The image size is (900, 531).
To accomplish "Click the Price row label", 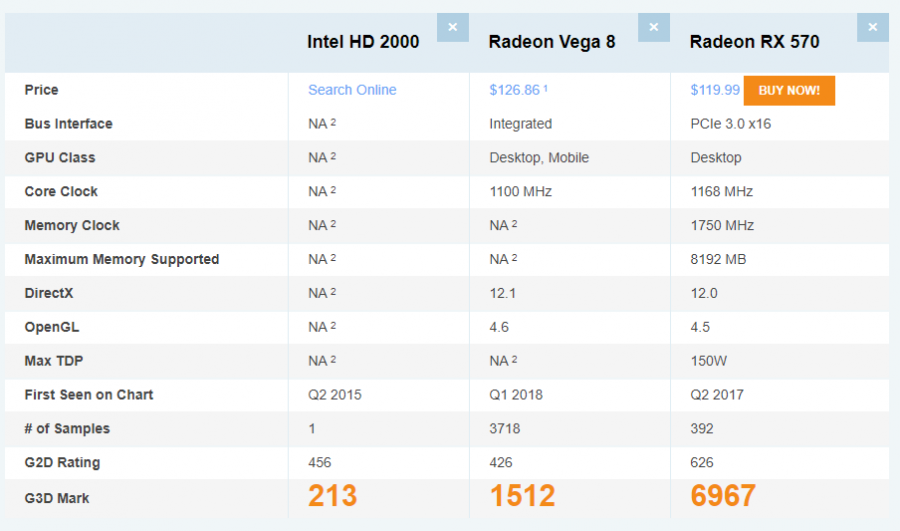I will 41,90.
